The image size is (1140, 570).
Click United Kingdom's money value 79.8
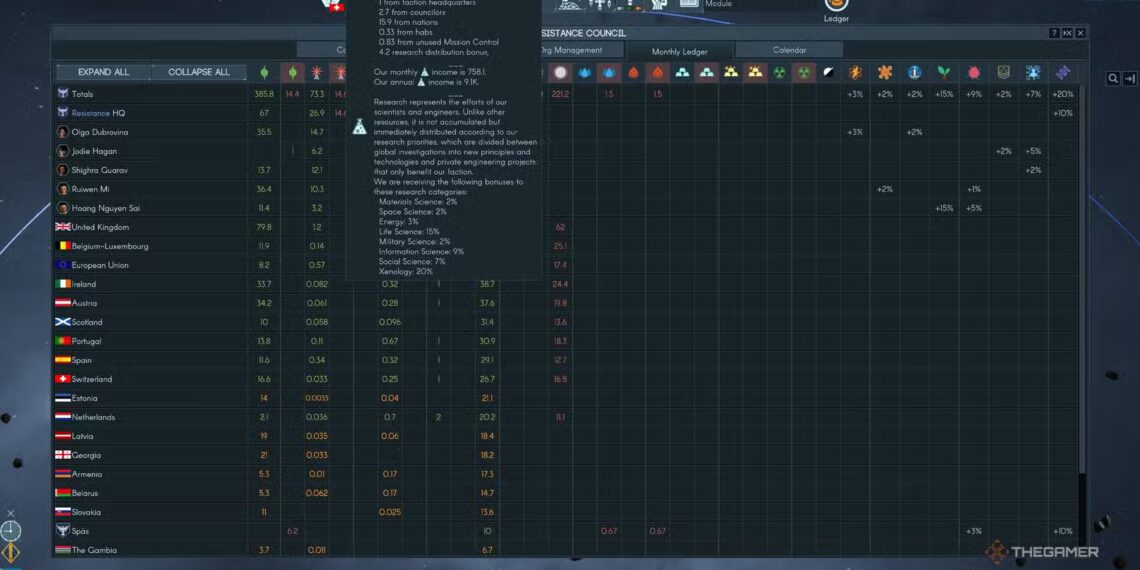pyautogui.click(x=264, y=227)
